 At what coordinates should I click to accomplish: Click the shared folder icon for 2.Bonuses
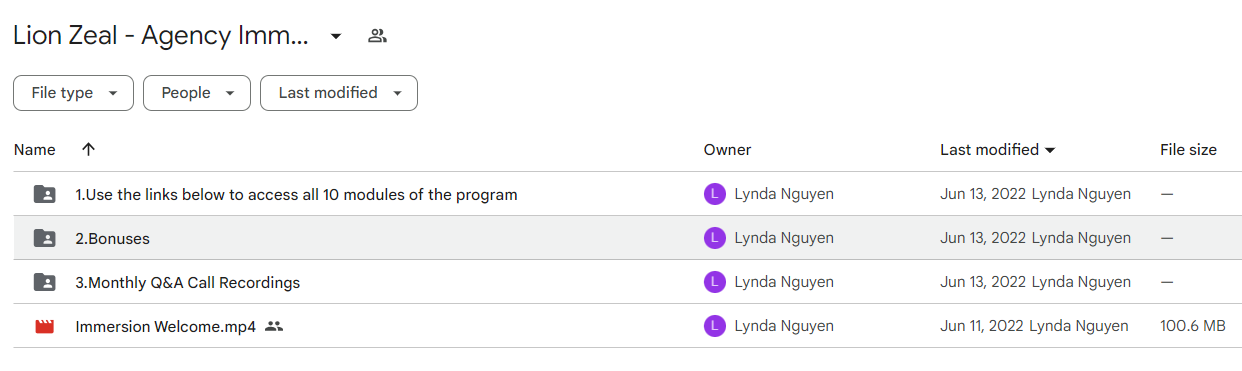coord(44,238)
